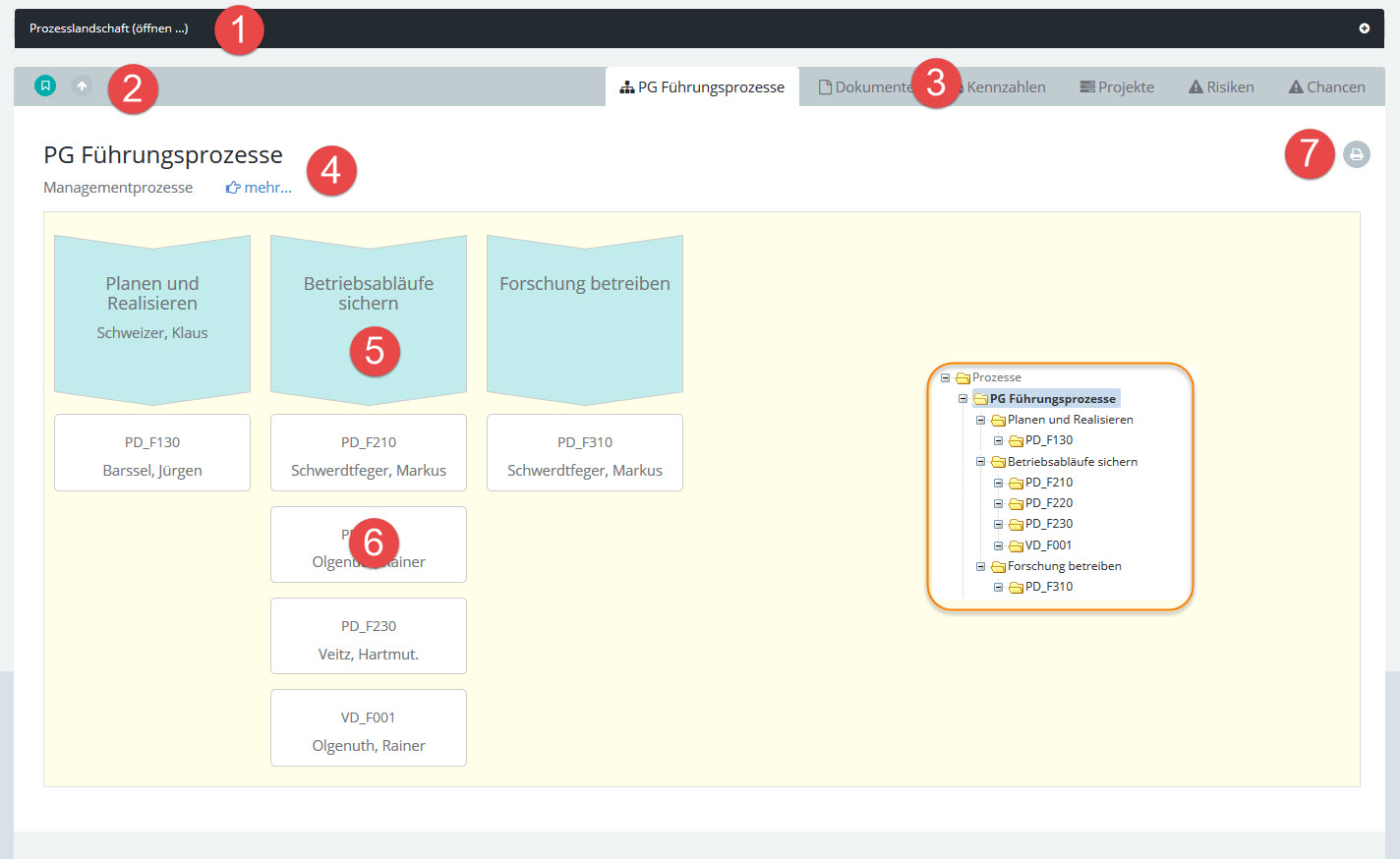Switch to the Projekte tab
Screen dimensions: 1400x859
(x=1117, y=87)
